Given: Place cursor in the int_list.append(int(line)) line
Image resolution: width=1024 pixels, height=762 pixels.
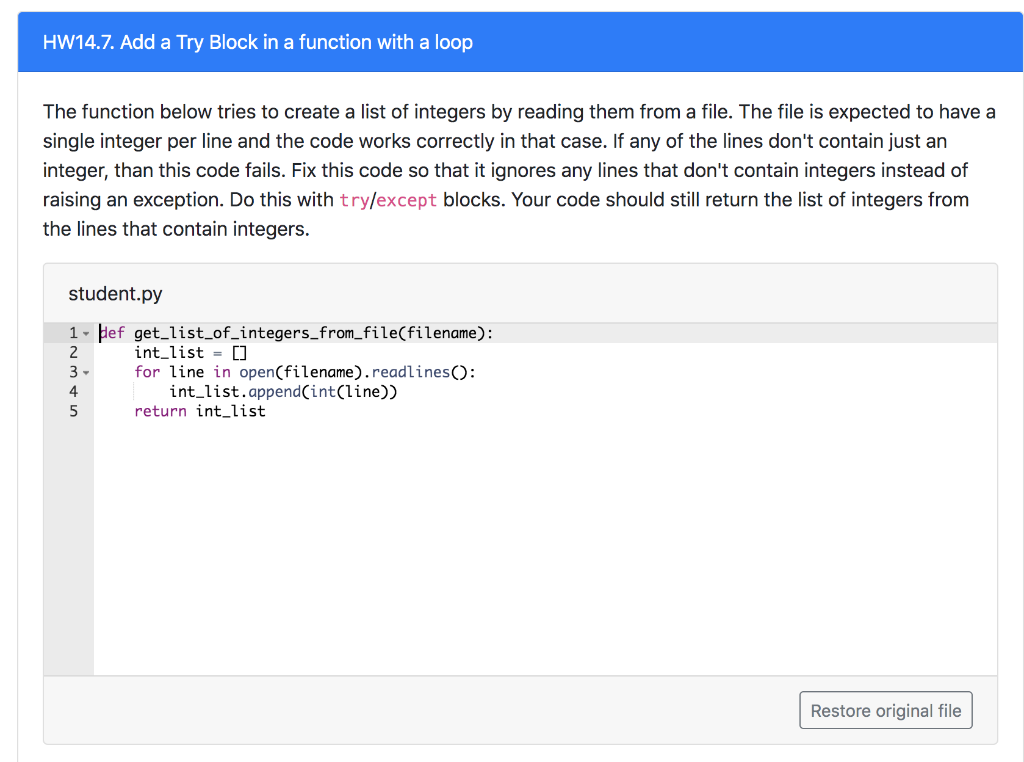Looking at the screenshot, I should pos(283,392).
